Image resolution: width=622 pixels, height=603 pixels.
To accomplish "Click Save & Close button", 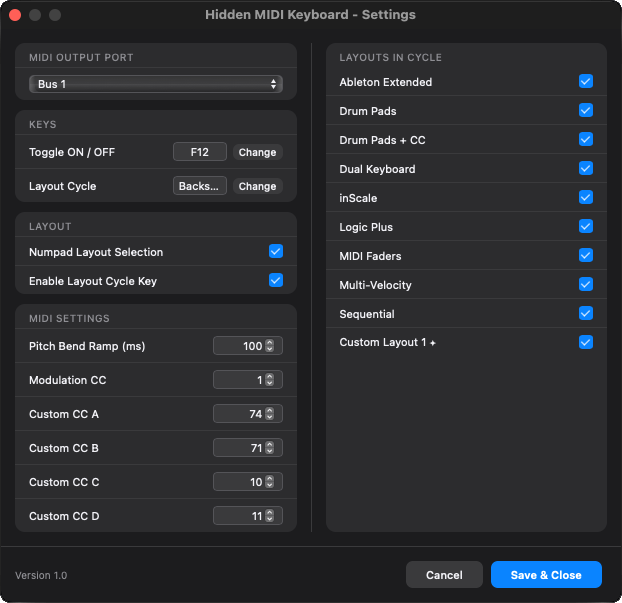I will [546, 574].
